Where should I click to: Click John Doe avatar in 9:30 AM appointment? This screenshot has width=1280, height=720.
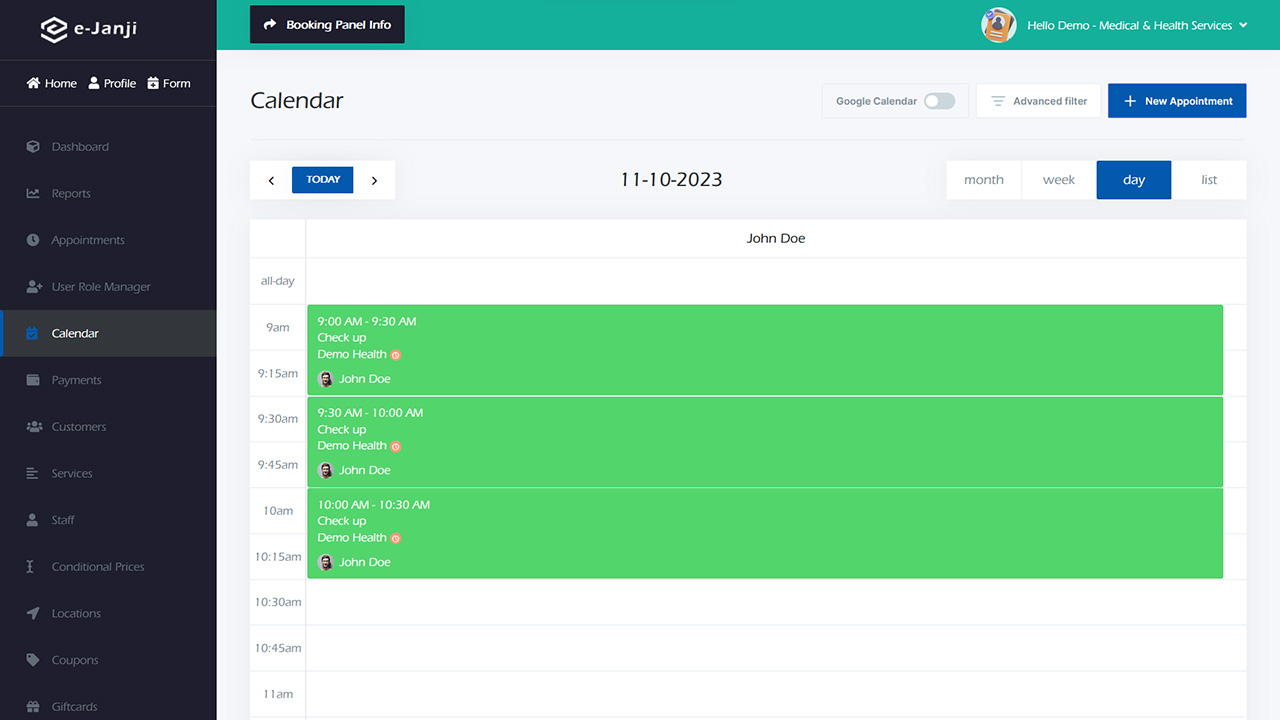[325, 470]
